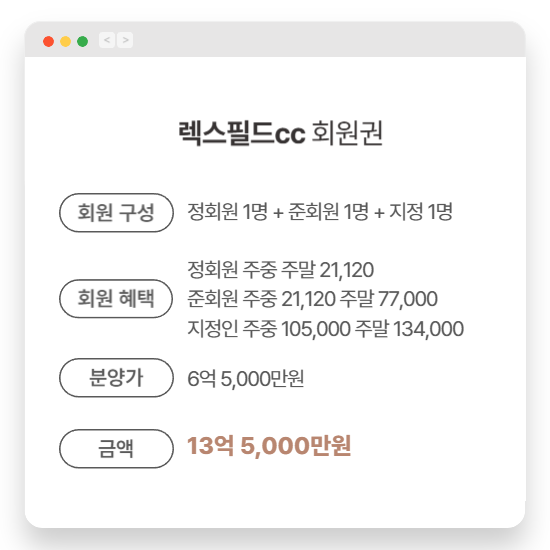Image resolution: width=550 pixels, height=550 pixels.
Task: Click the green maximize window dot
Action: pos(82,41)
